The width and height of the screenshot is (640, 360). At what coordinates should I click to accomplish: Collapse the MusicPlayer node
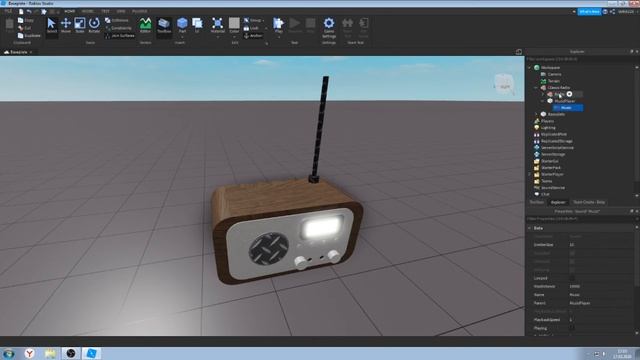543,101
